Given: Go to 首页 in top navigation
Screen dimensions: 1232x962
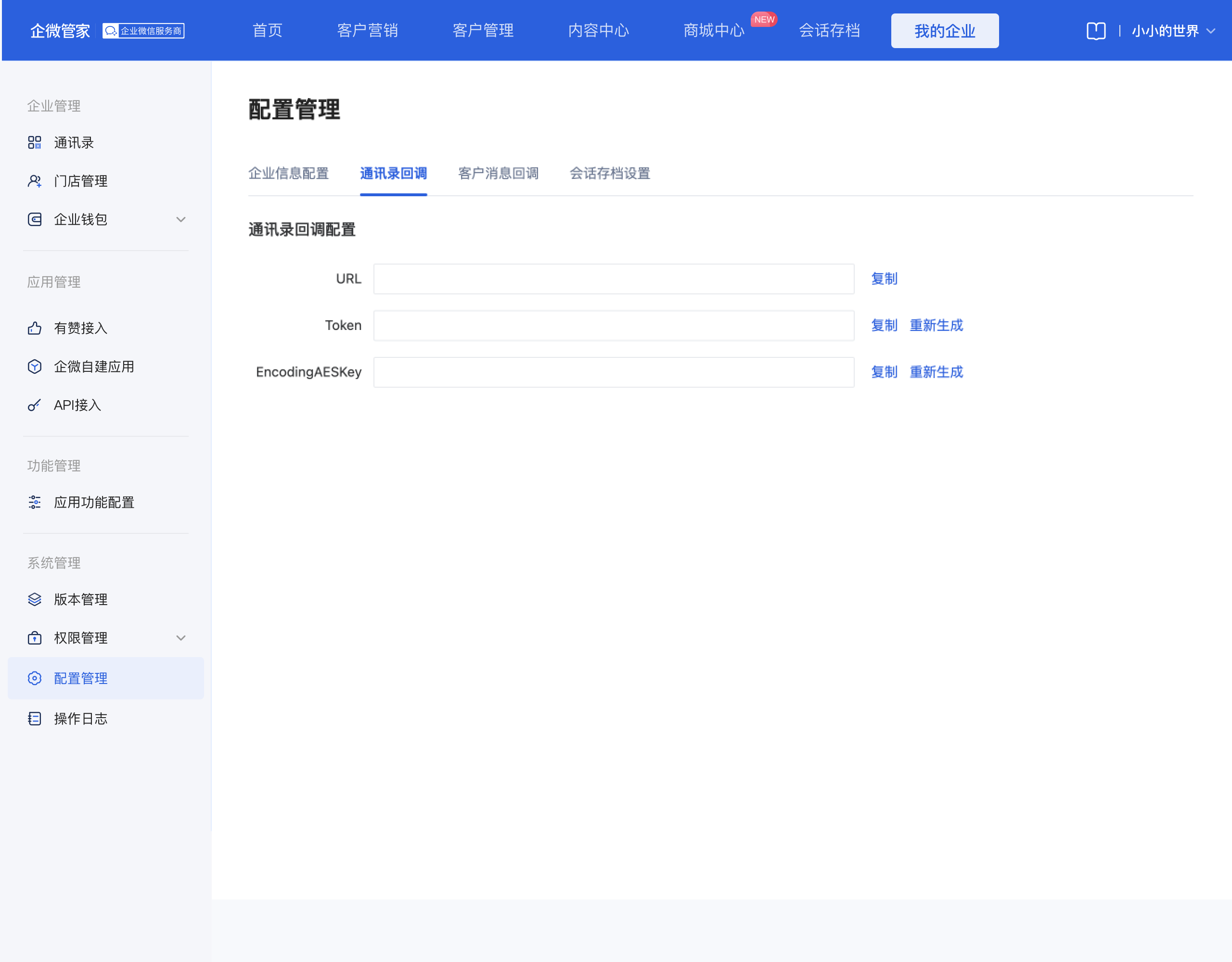Looking at the screenshot, I should click(x=268, y=30).
